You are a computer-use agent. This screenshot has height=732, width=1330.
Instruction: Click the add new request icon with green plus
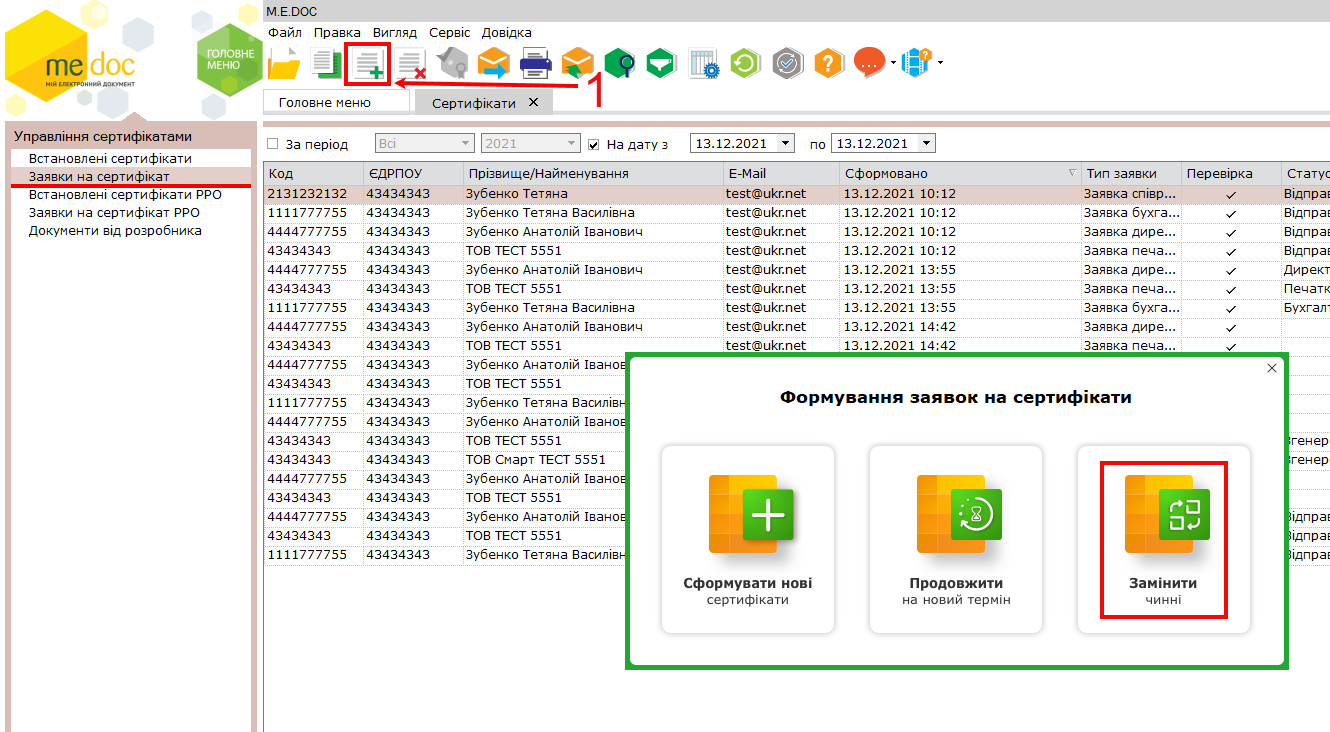[367, 65]
